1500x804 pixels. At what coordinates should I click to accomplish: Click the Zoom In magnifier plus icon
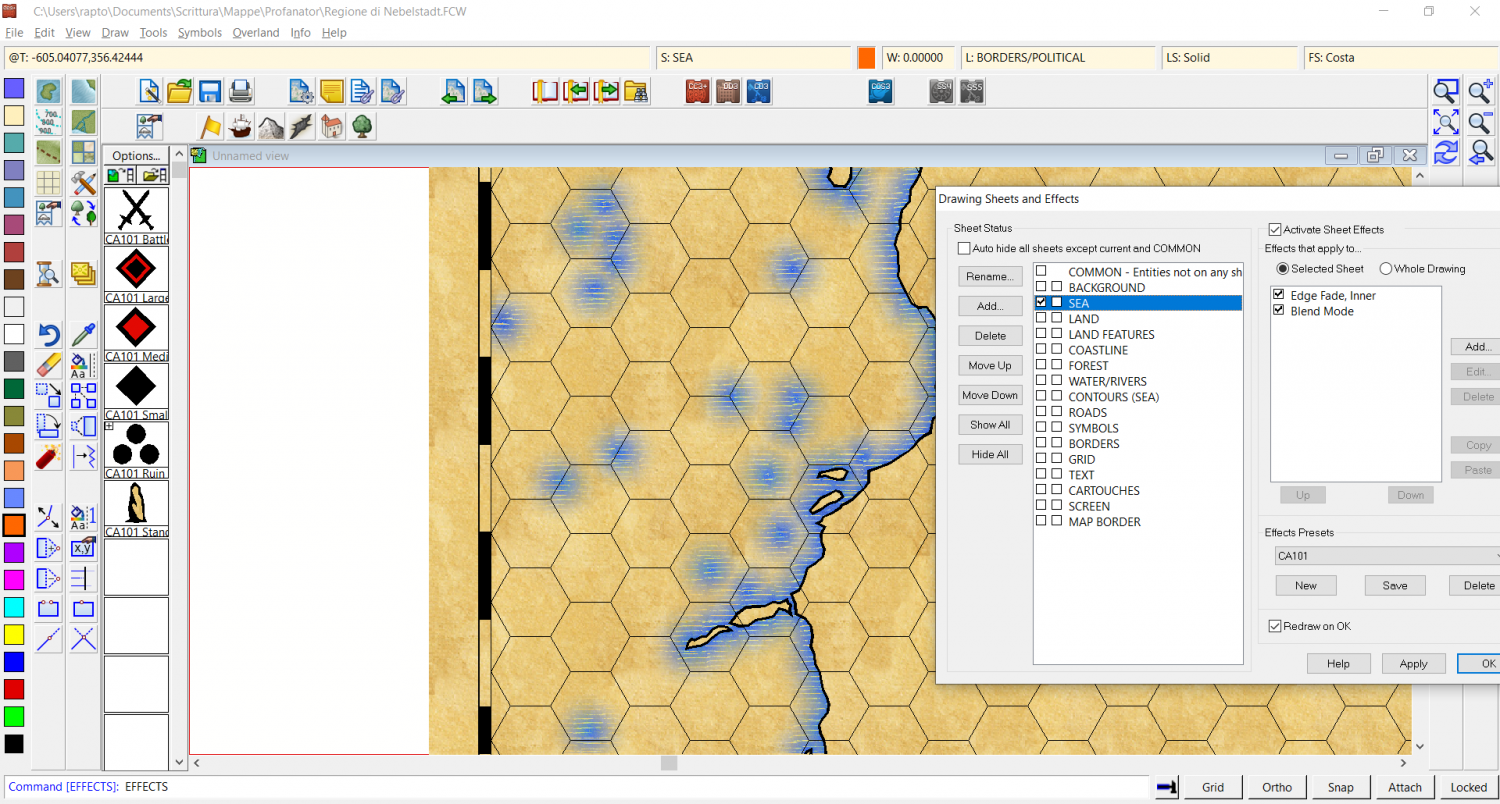point(1481,92)
